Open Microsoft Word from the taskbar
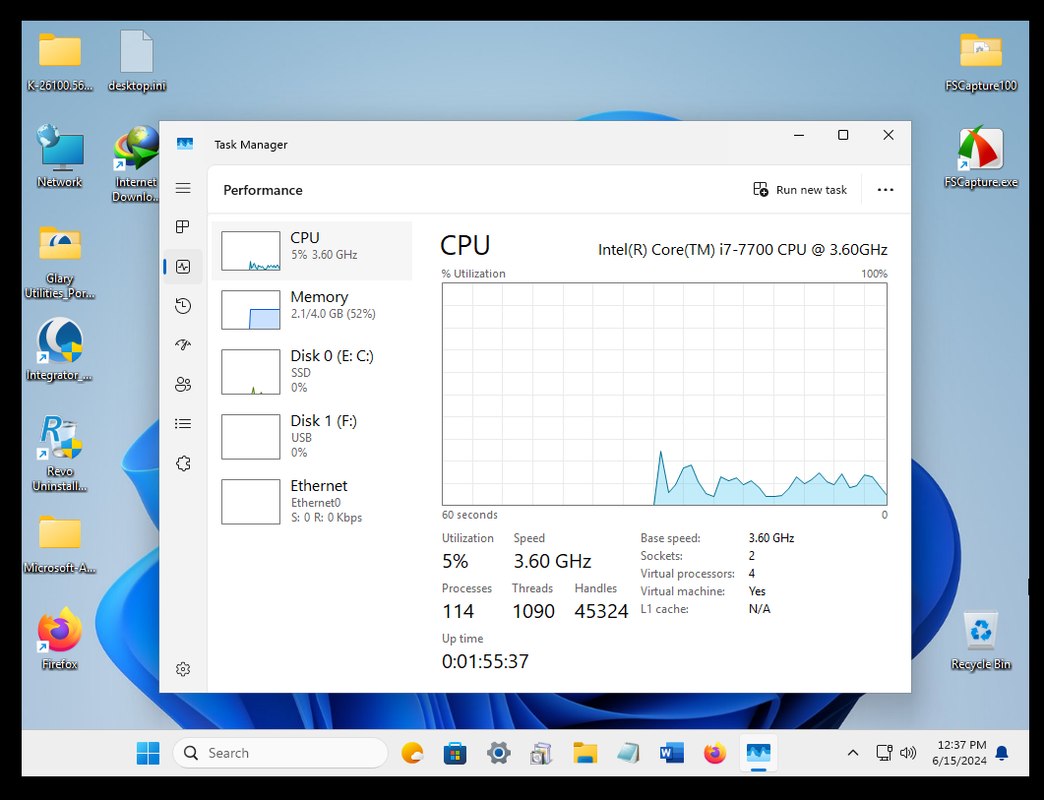This screenshot has width=1044, height=800. coord(672,753)
